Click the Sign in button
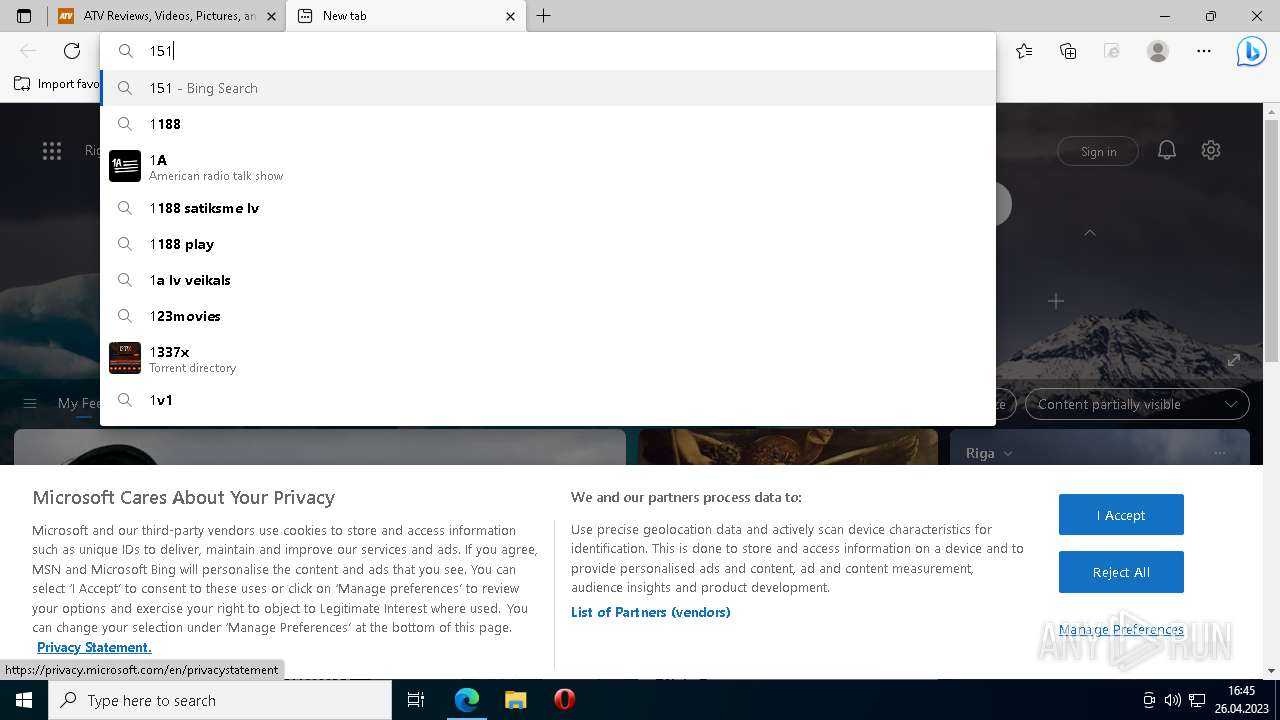Screen dimensions: 1280x720 click(1098, 151)
